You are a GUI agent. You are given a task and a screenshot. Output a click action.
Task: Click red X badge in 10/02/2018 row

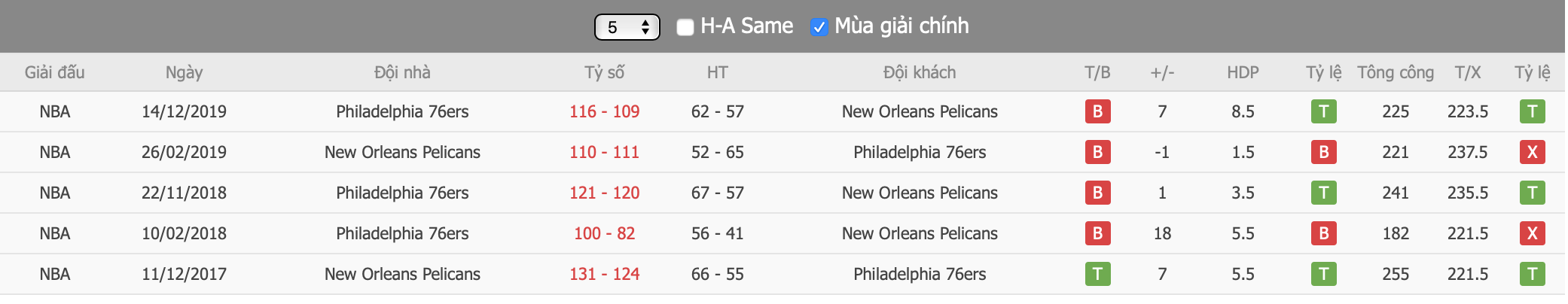[x=1533, y=233]
